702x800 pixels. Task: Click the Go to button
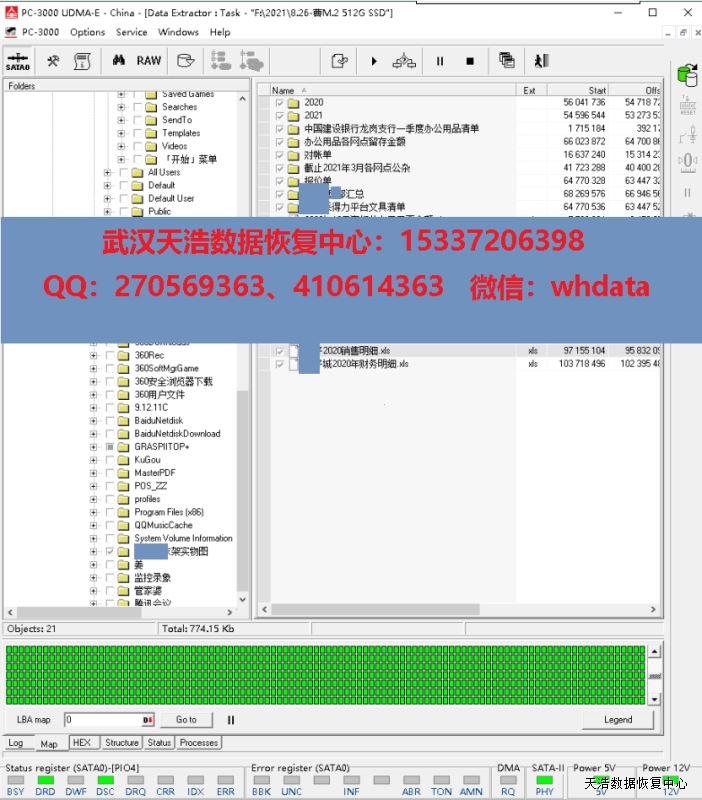(186, 719)
